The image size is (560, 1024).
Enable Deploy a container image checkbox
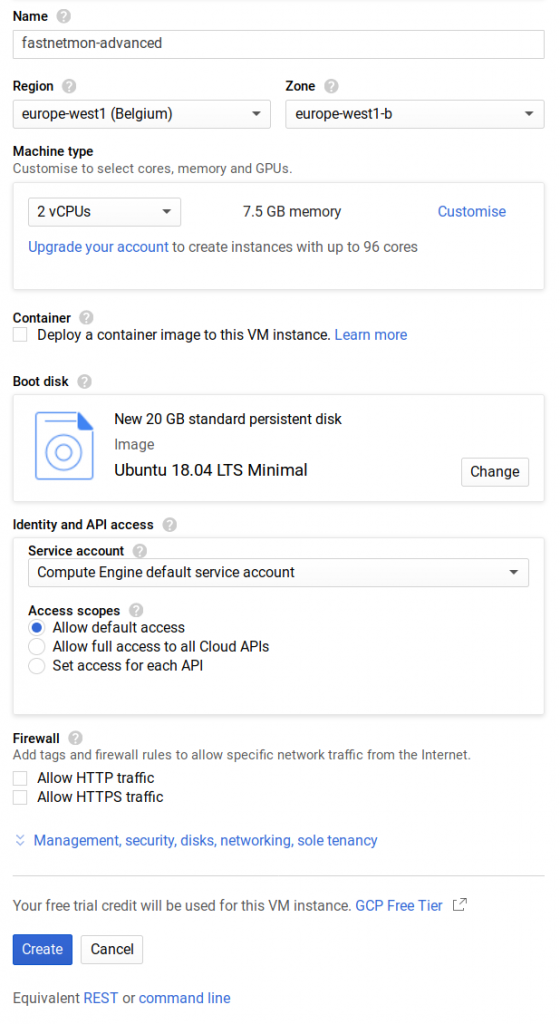pos(20,335)
